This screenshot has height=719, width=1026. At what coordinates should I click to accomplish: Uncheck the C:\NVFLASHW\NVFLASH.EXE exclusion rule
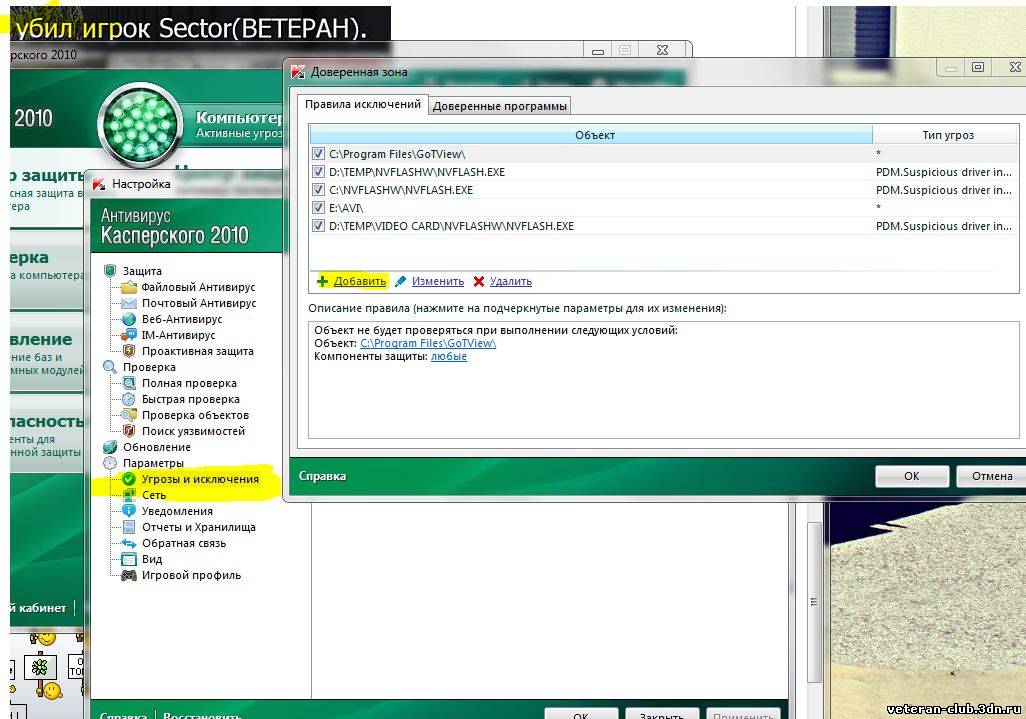click(318, 190)
